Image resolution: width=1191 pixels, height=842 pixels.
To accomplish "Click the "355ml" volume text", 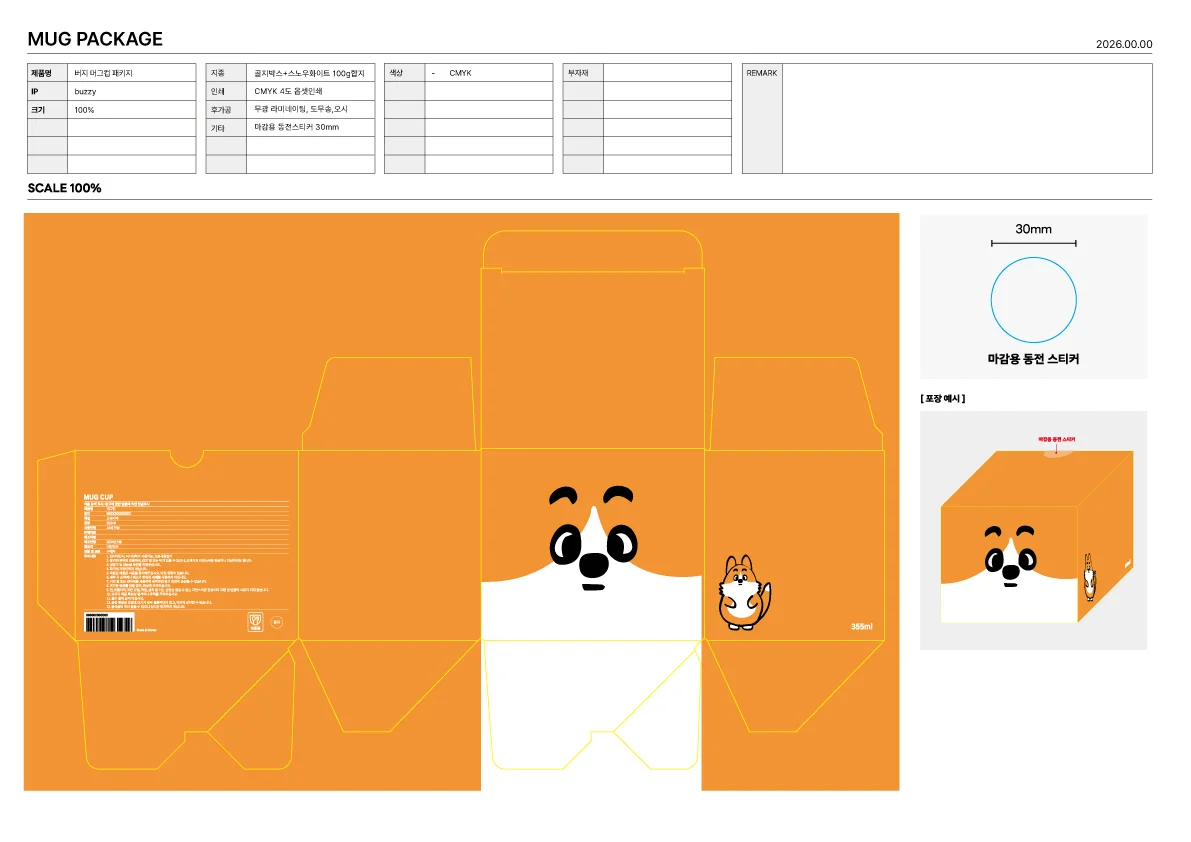I will pos(861,626).
